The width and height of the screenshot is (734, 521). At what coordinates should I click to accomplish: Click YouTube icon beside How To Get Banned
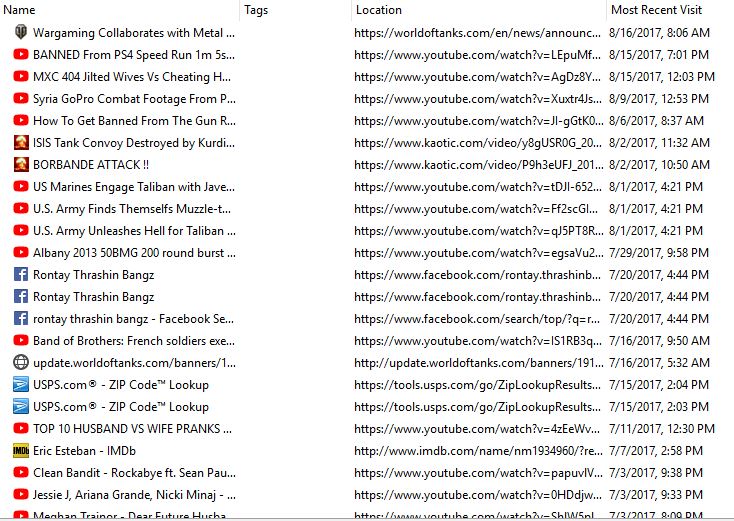[21, 120]
